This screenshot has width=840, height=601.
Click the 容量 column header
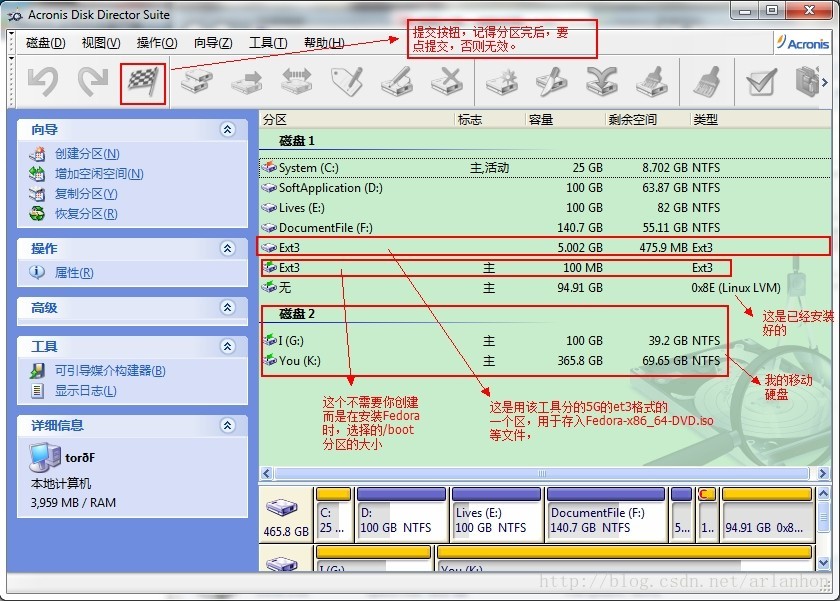coord(565,119)
